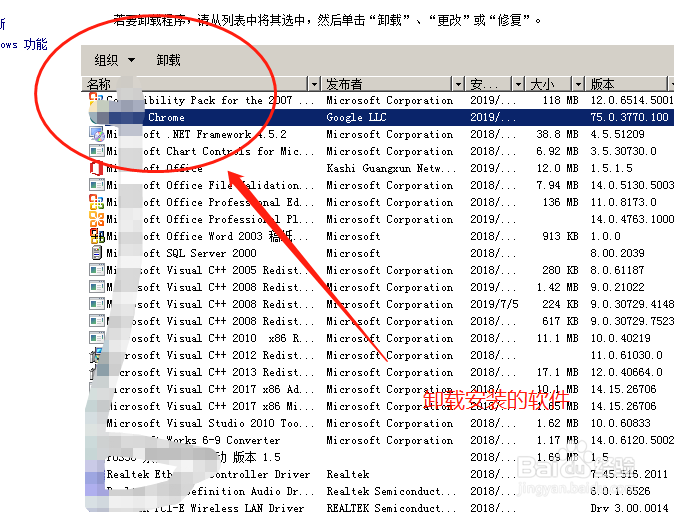Screen dimensions: 674x512
Task: Click version 4.5.51209 cell
Action: [x=617, y=134]
